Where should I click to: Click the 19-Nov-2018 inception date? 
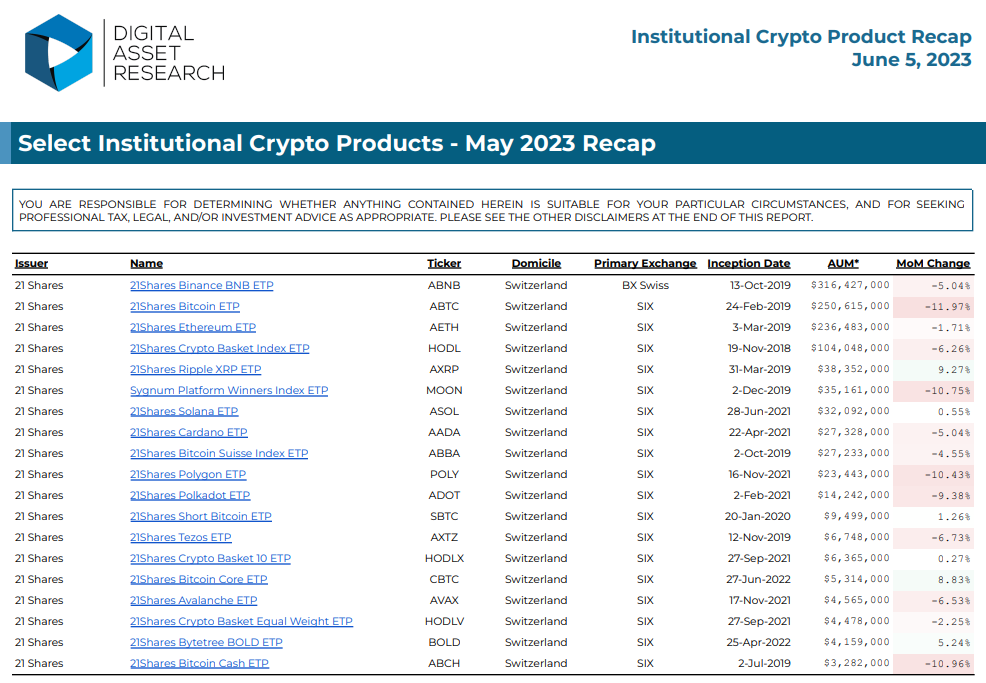pyautogui.click(x=759, y=348)
